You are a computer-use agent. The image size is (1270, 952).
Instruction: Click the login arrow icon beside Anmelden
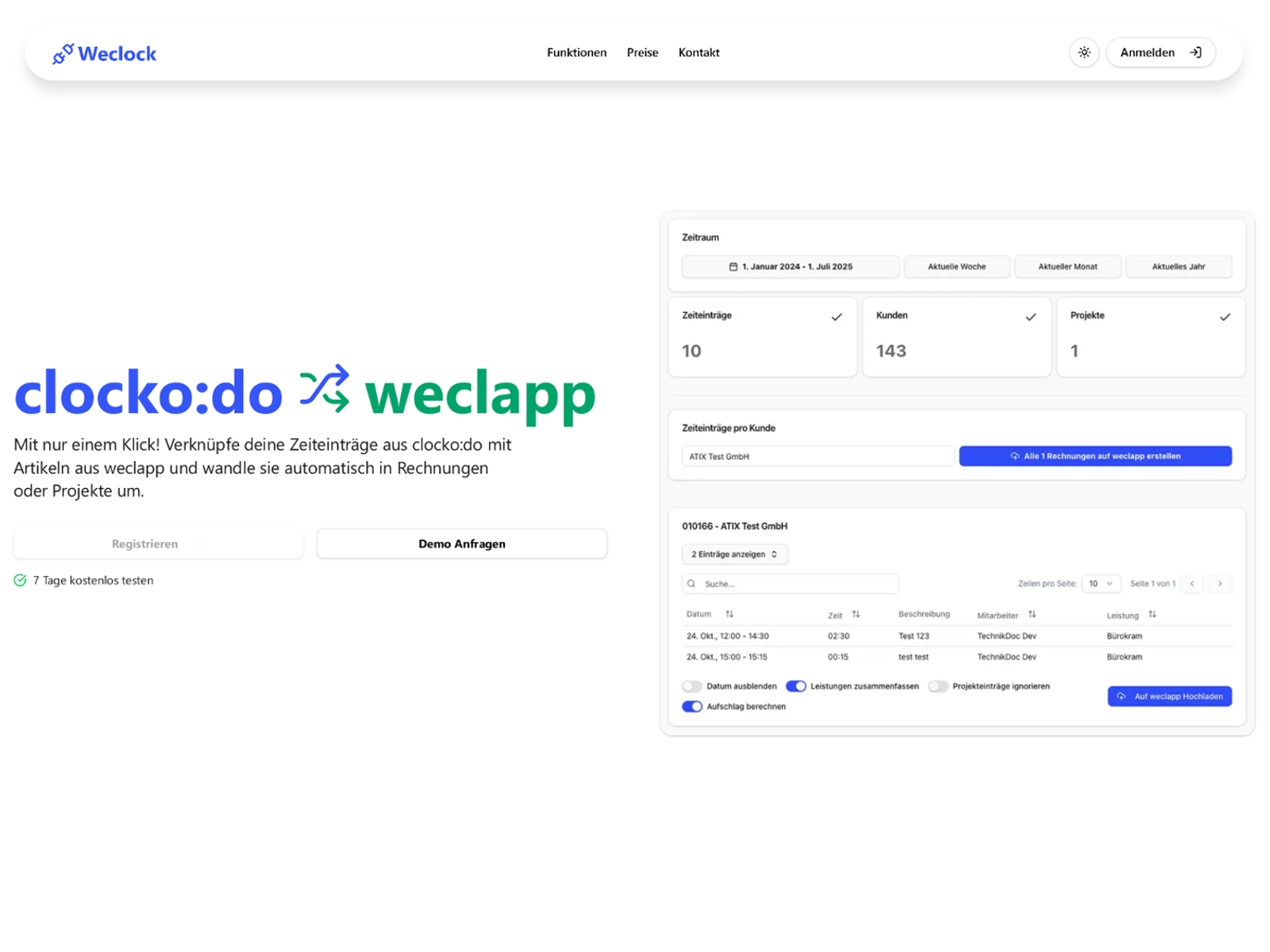pyautogui.click(x=1195, y=52)
